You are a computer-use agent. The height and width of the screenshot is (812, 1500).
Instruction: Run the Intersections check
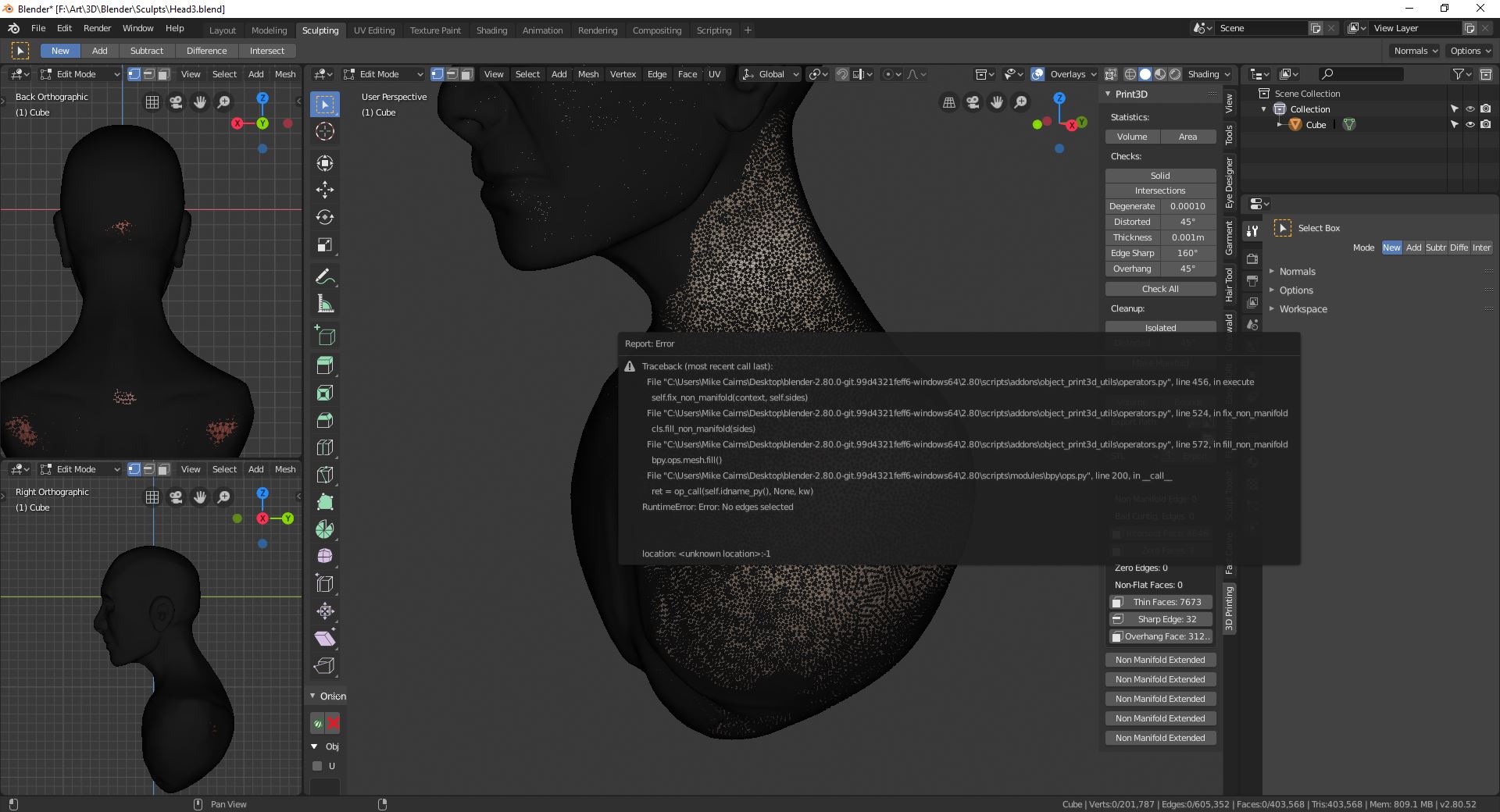click(x=1159, y=190)
